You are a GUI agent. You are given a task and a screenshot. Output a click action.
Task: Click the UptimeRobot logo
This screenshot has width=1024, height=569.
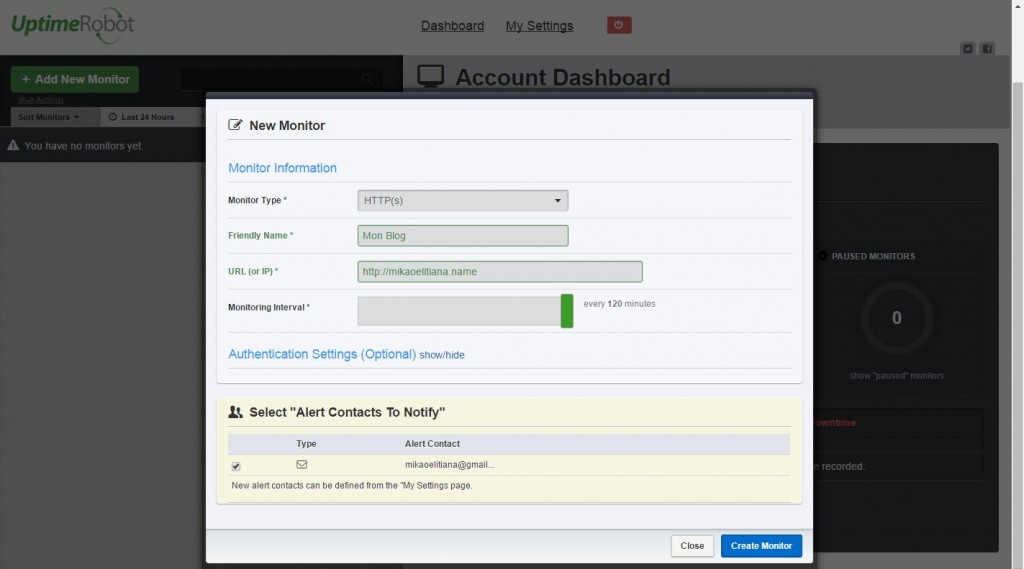[72, 25]
